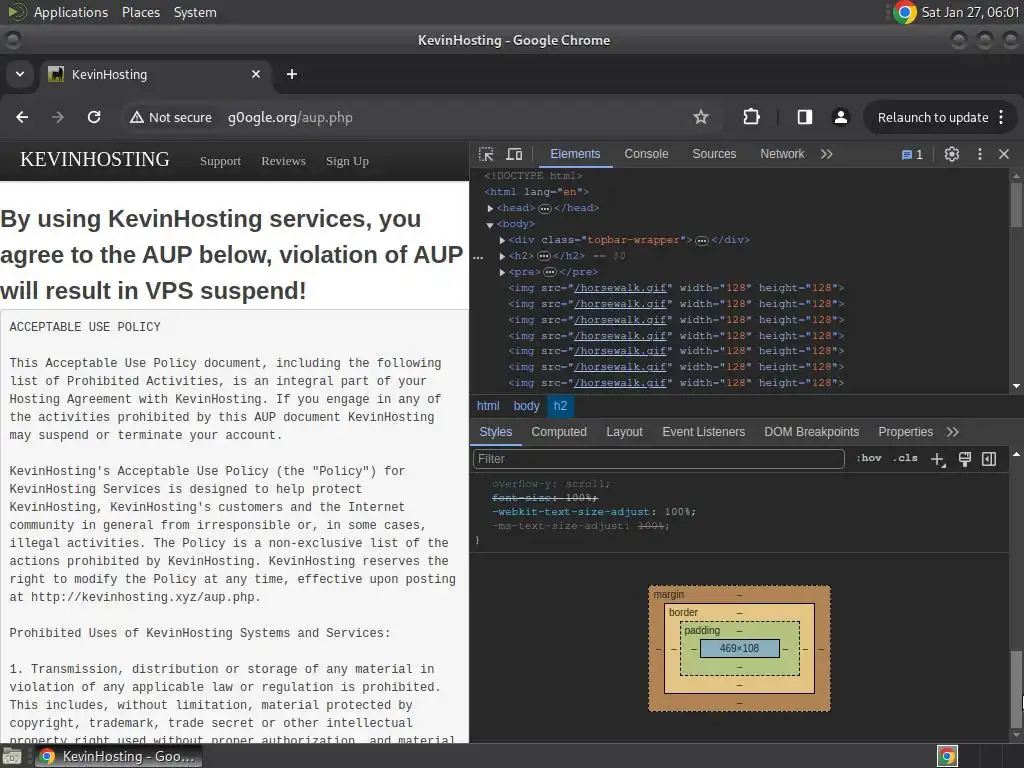The width and height of the screenshot is (1024, 768).
Task: Open the tab search dropdown arrow
Action: coord(20,74)
